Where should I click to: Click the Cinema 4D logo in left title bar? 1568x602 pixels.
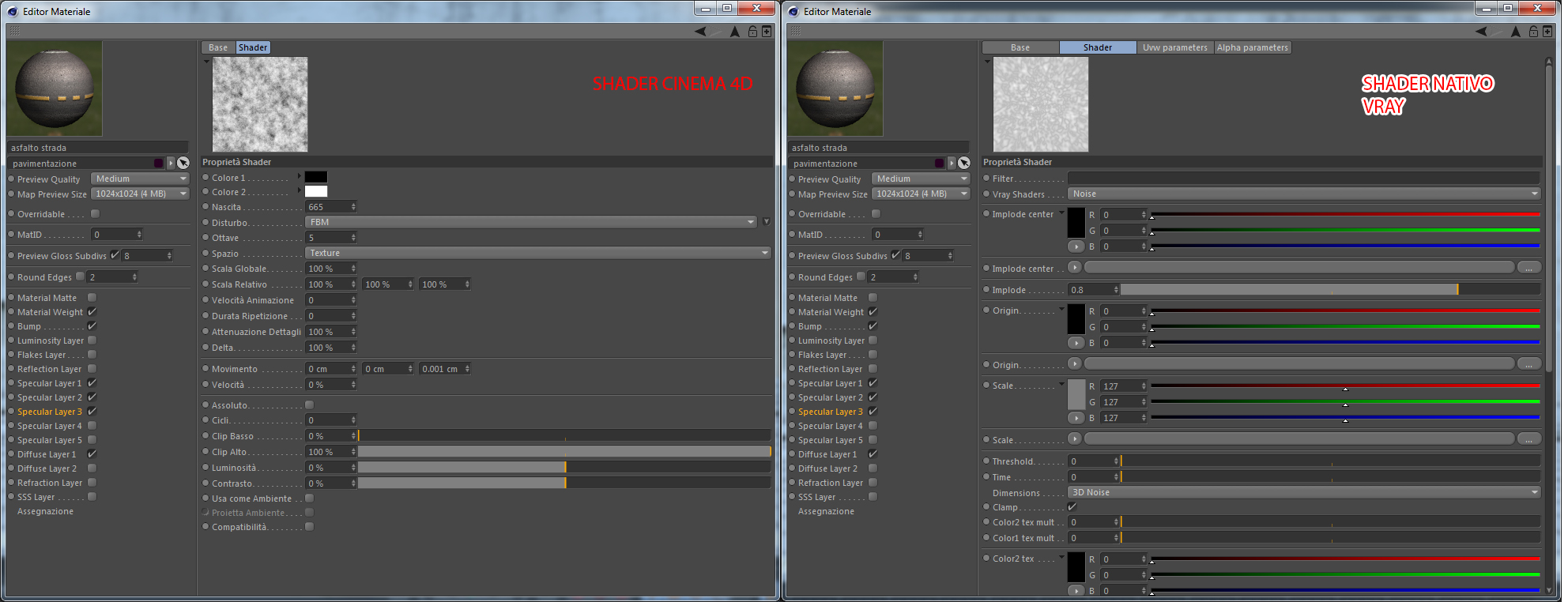pos(13,11)
